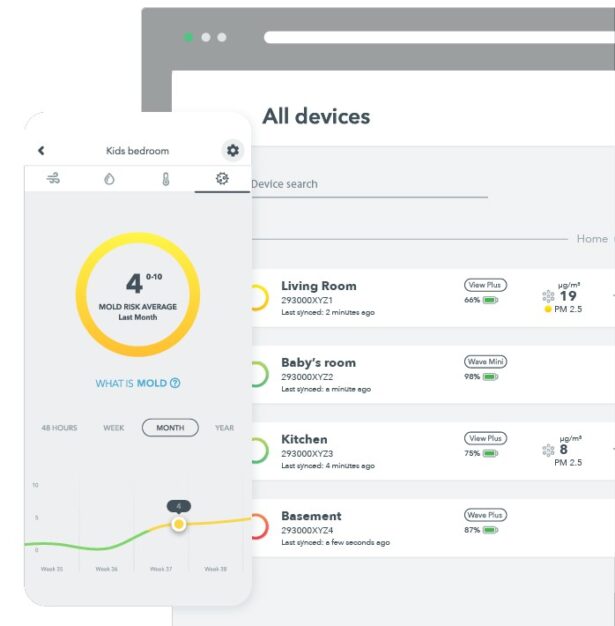This screenshot has height=626, width=615.
Task: Open the Basement device row
Action: (433, 528)
